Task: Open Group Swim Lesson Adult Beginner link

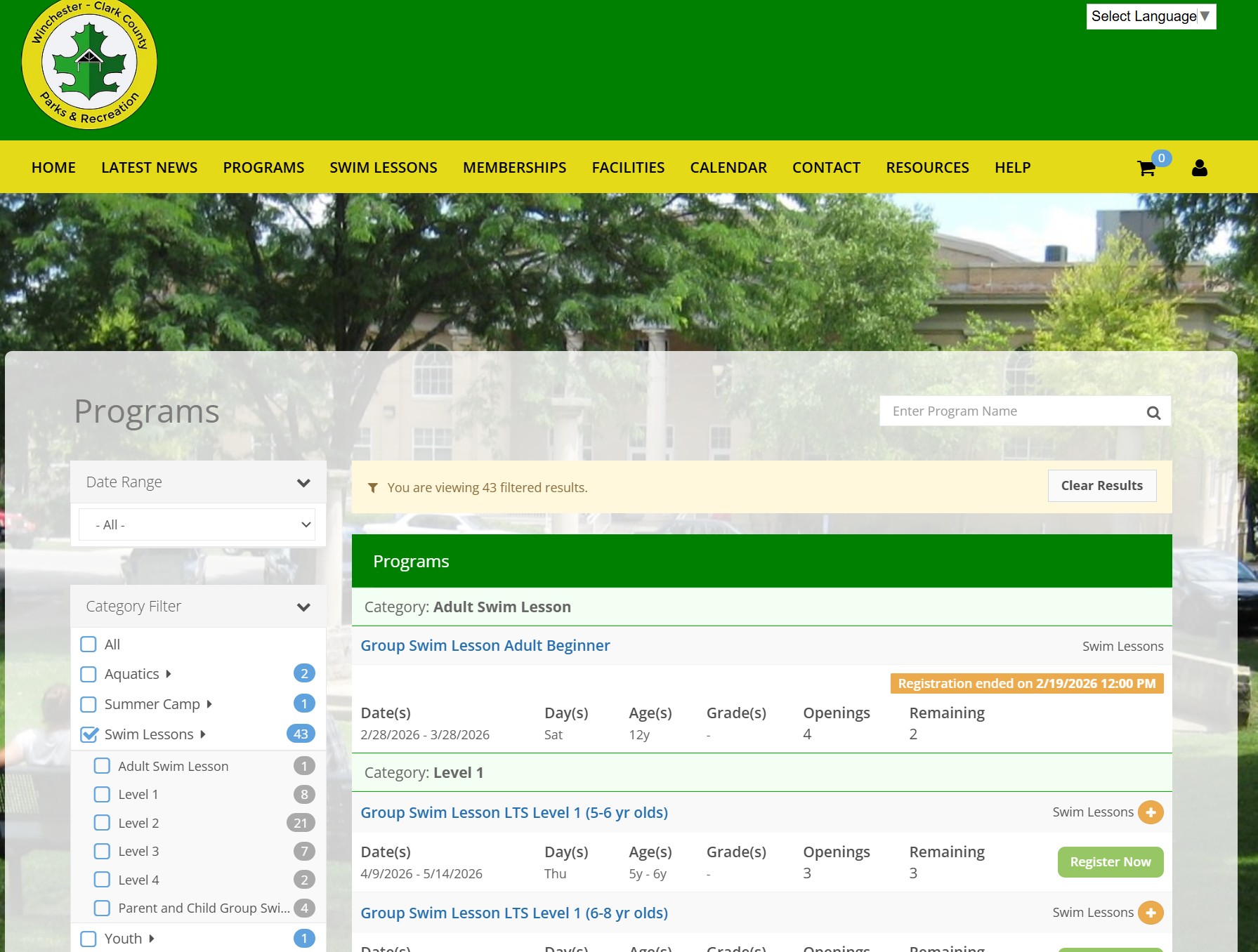Action: tap(485, 645)
